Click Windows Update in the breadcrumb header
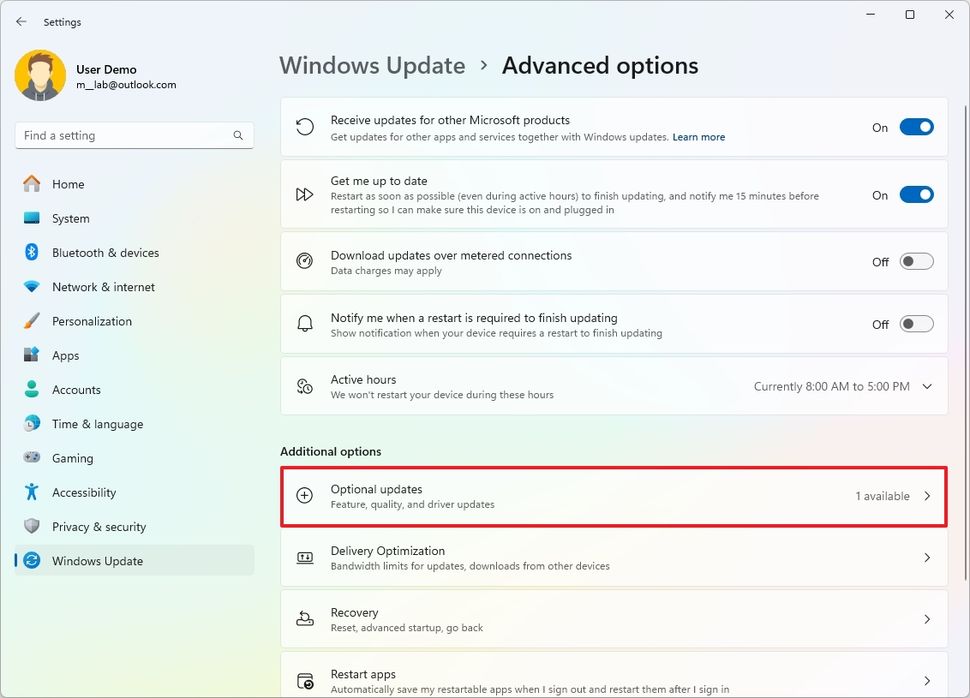970x698 pixels. pyautogui.click(x=372, y=65)
